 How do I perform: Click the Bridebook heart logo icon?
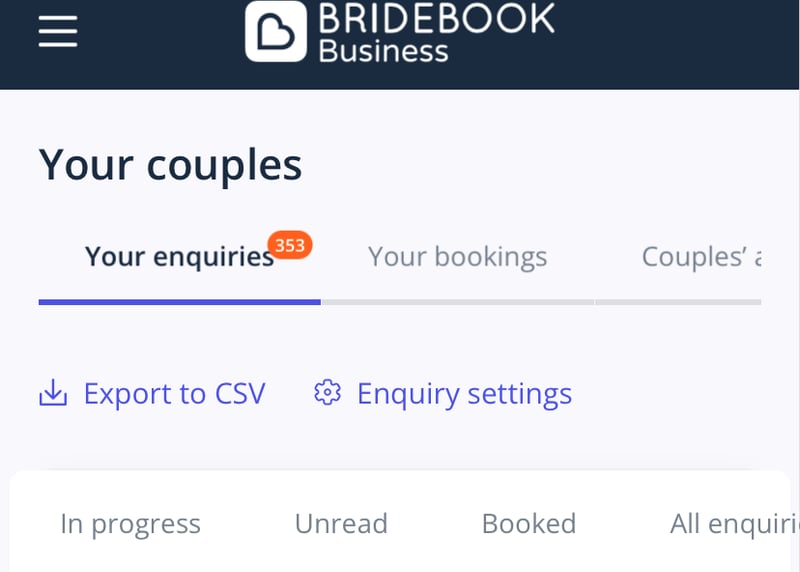click(x=276, y=31)
